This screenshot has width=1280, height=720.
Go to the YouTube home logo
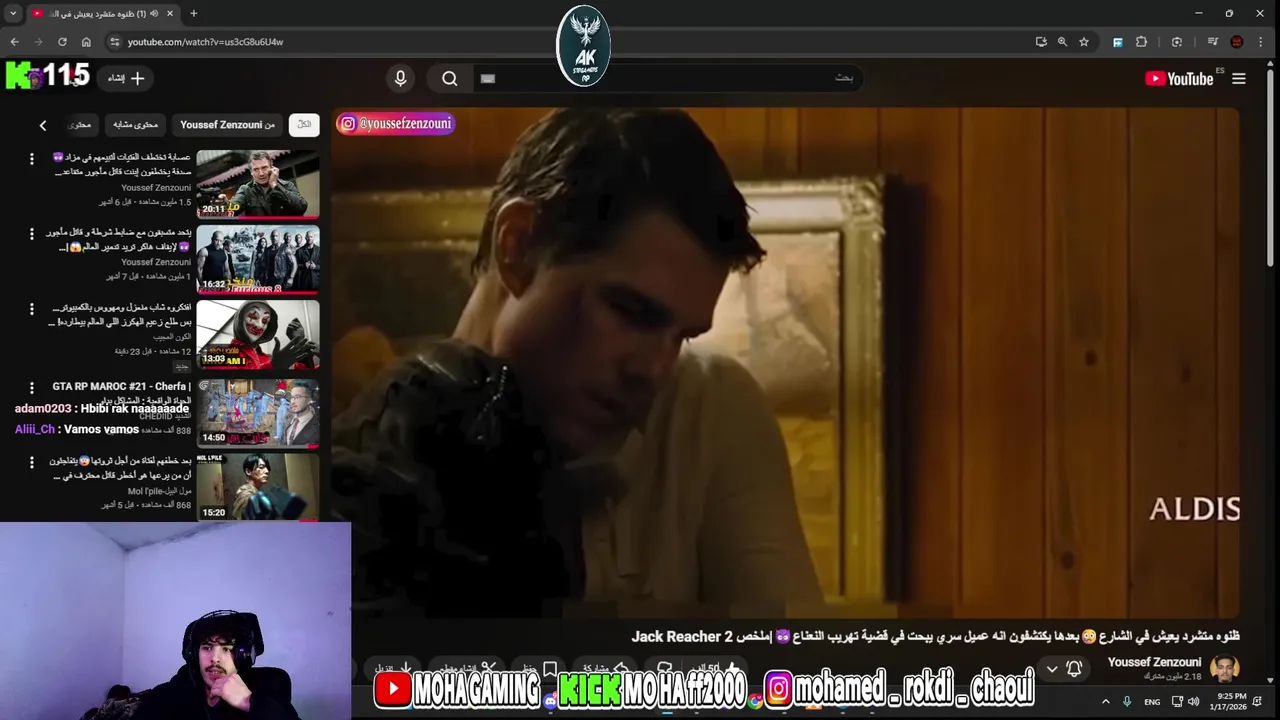pos(1180,79)
